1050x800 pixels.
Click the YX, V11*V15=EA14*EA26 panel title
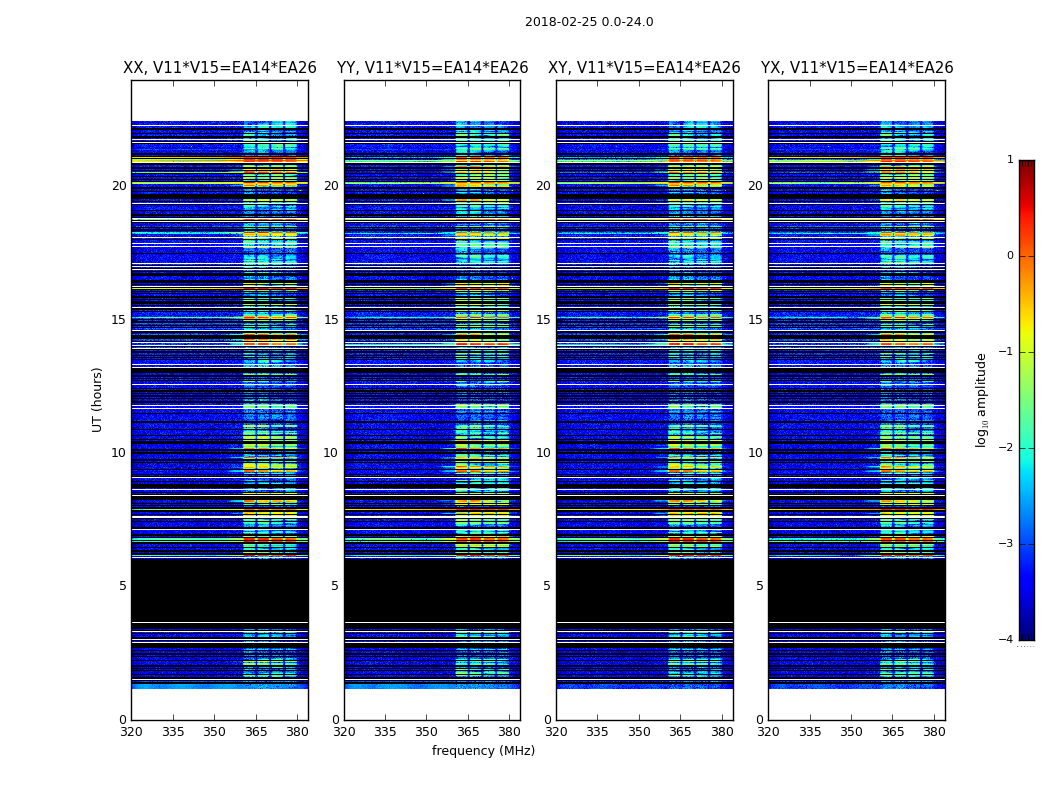(x=856, y=68)
